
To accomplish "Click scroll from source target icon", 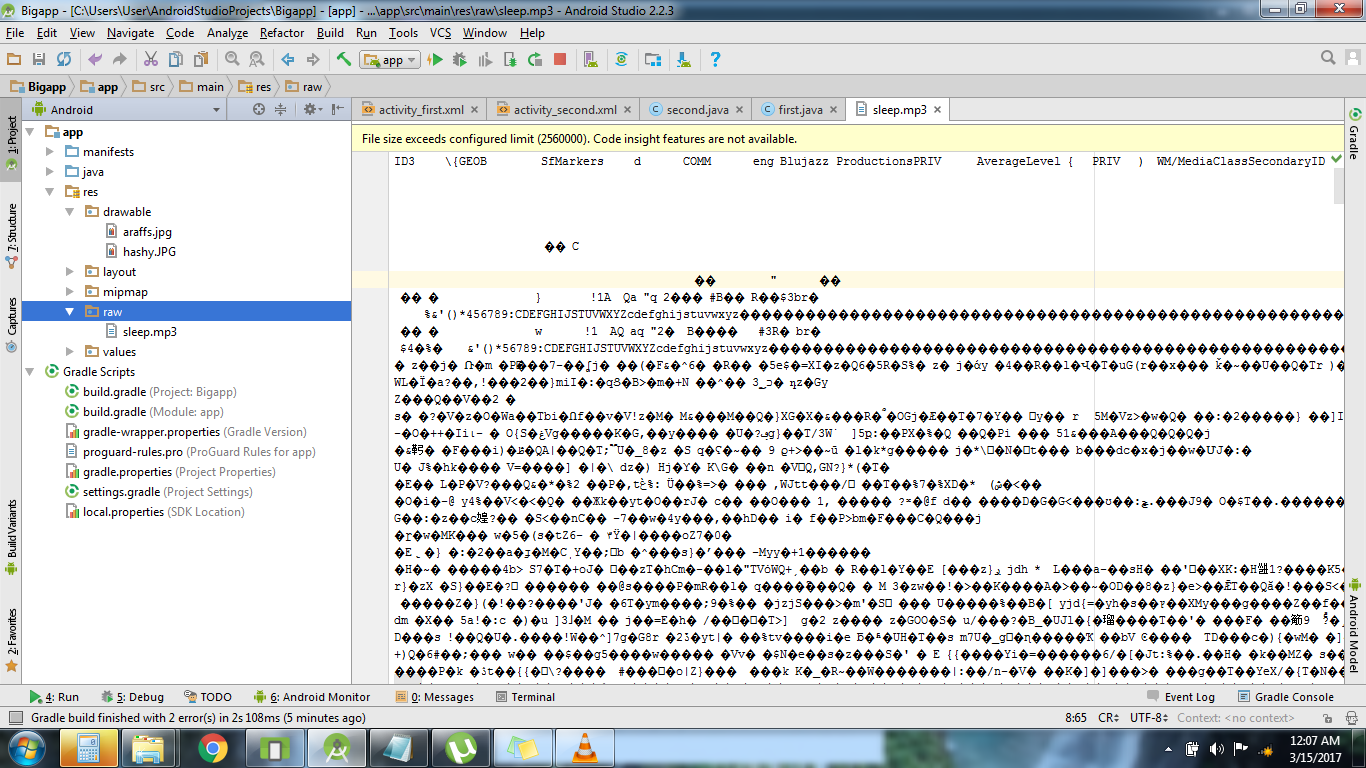I will tap(259, 110).
